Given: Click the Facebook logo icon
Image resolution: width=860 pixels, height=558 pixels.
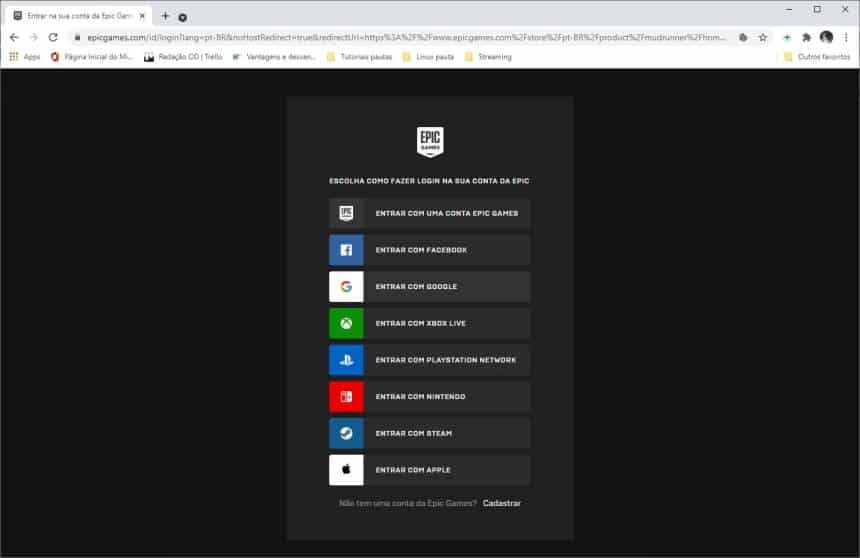Looking at the screenshot, I should click(346, 250).
